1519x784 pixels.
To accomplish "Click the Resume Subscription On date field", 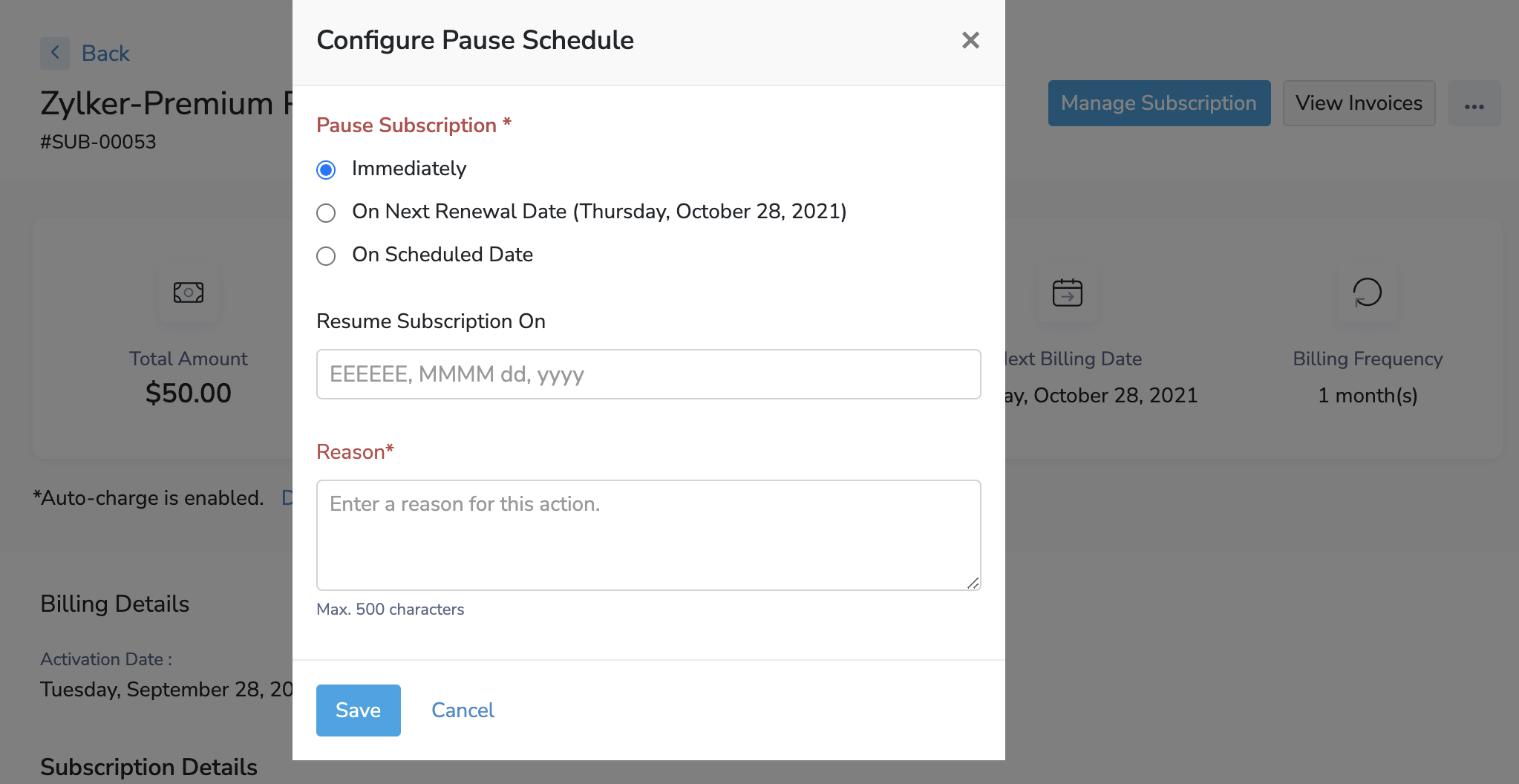I will [x=648, y=374].
